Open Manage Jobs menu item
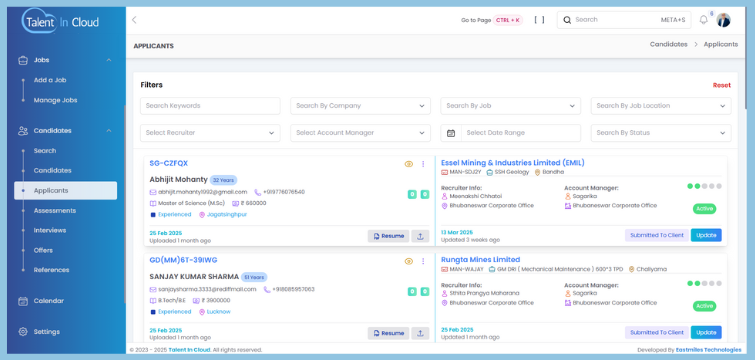This screenshot has height=360, width=755. 55,100
